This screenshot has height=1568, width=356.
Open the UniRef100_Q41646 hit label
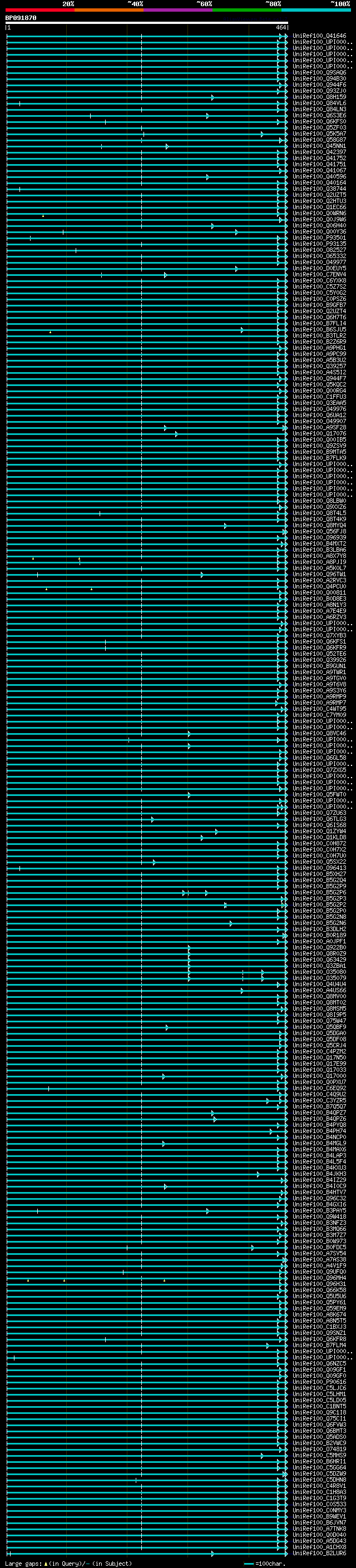319,36
